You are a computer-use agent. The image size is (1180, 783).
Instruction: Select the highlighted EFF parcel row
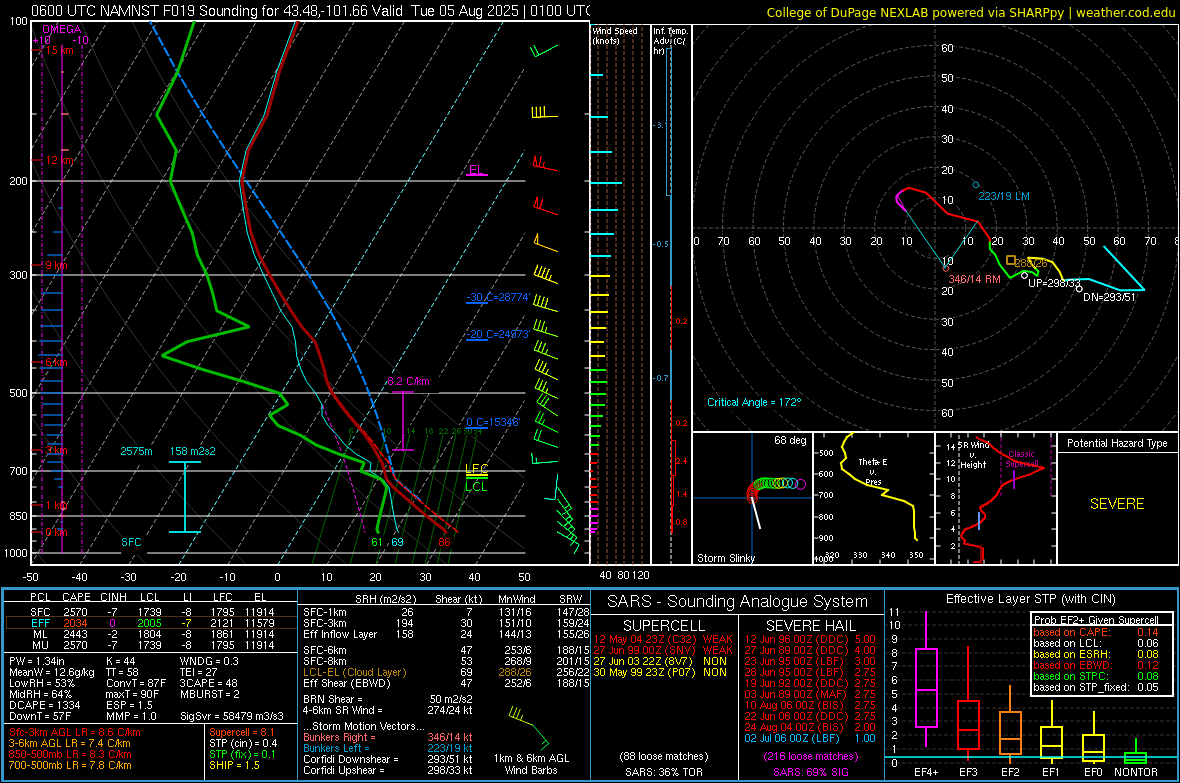(151, 623)
